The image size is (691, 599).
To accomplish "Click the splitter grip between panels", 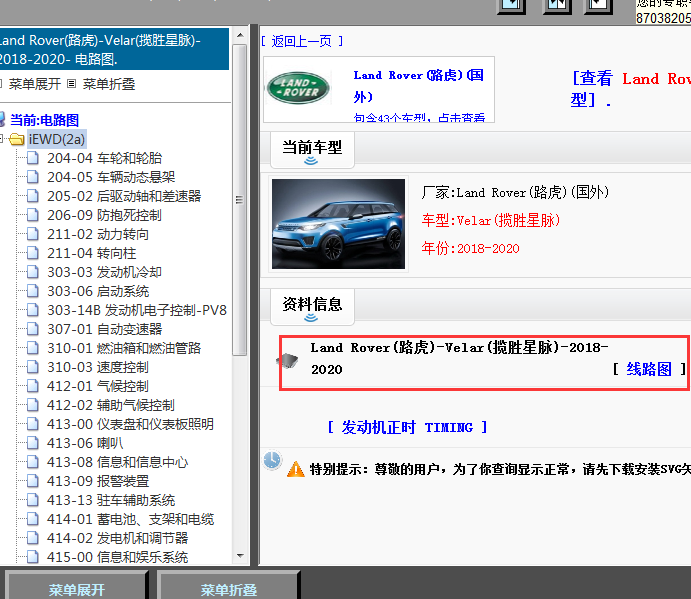I will pyautogui.click(x=254, y=294).
